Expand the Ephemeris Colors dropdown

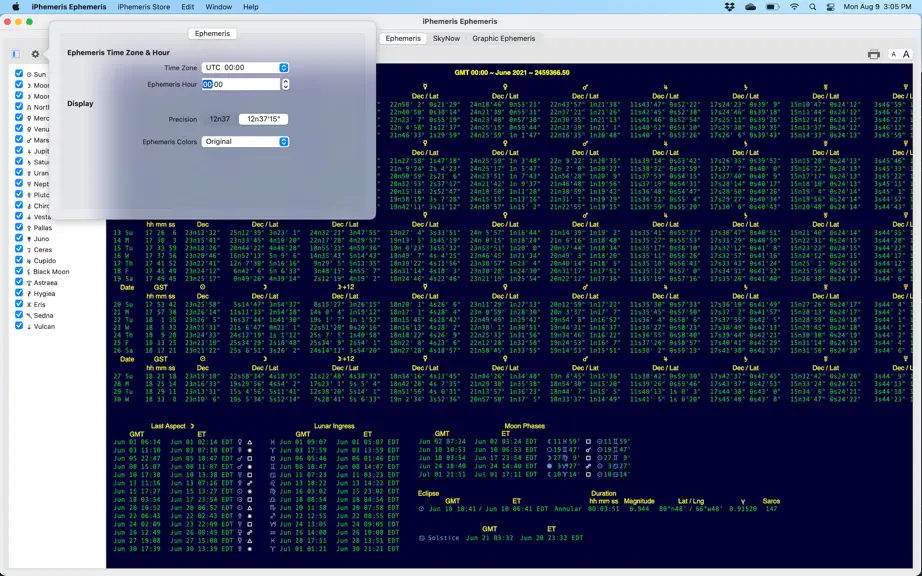[x=245, y=142]
